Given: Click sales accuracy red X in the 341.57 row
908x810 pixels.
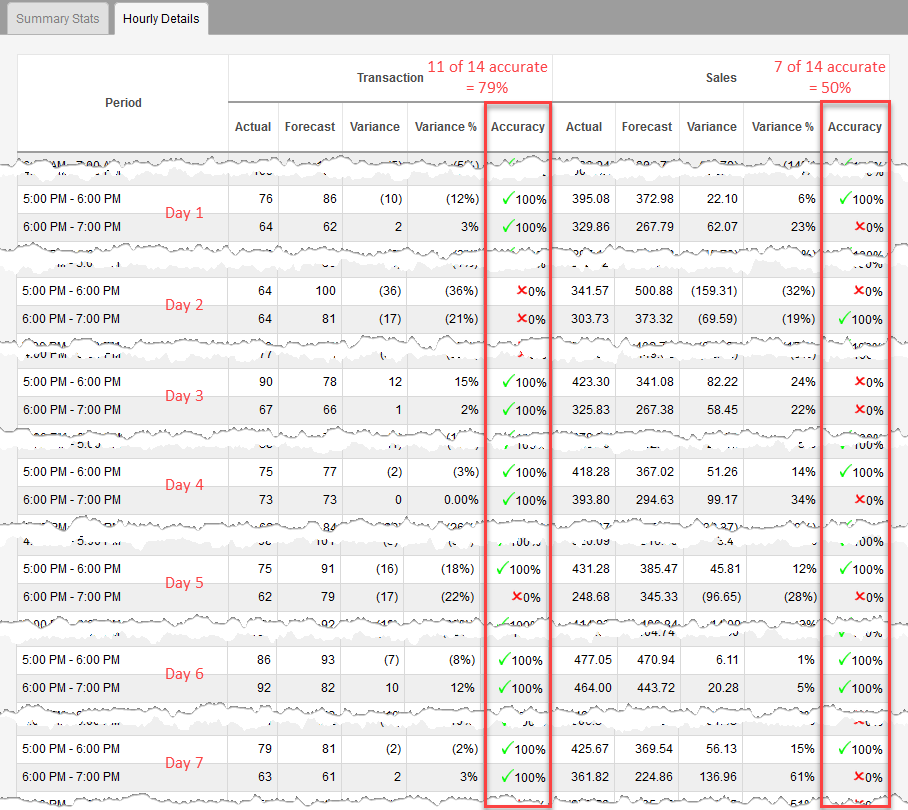Looking at the screenshot, I should tap(859, 290).
